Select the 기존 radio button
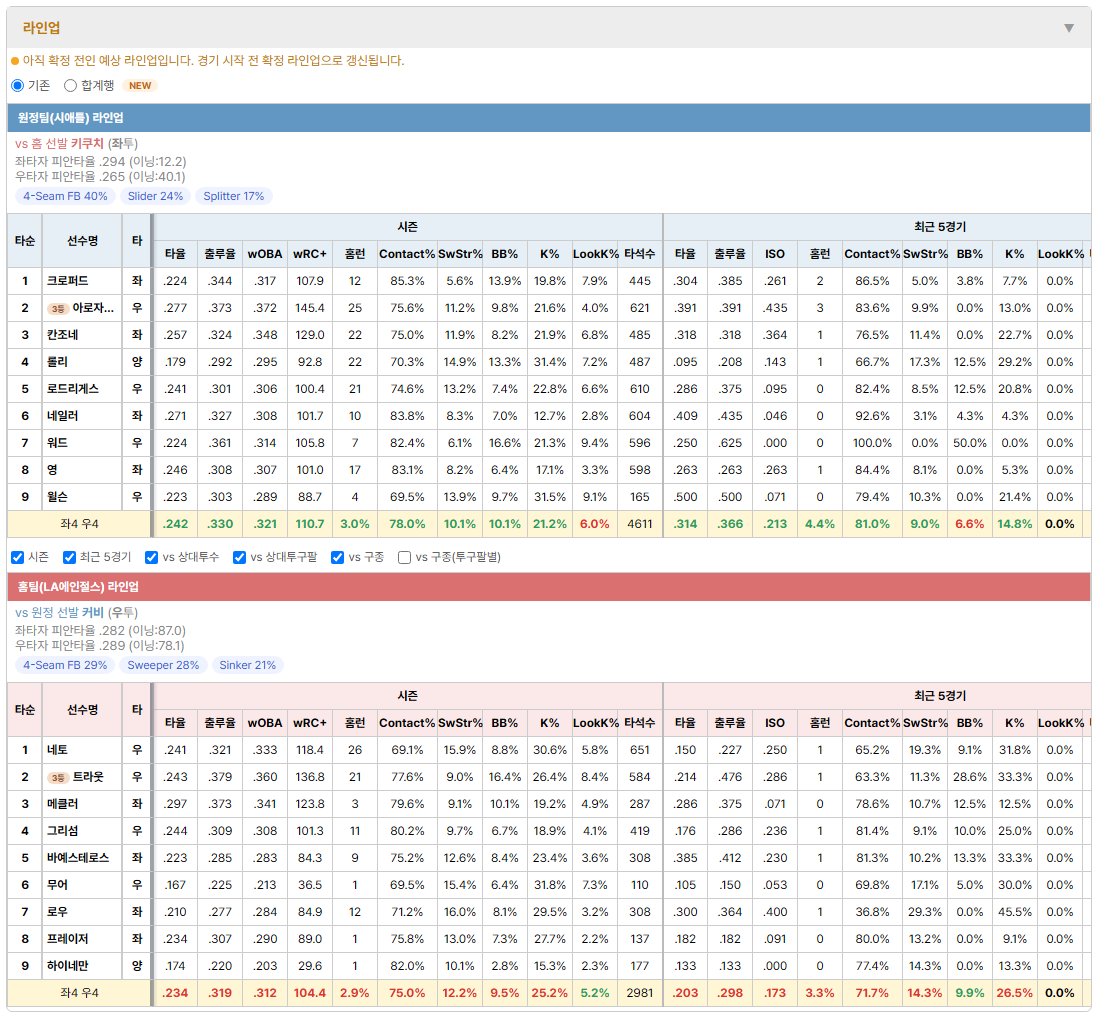The width and height of the screenshot is (1098, 1018). pos(18,85)
